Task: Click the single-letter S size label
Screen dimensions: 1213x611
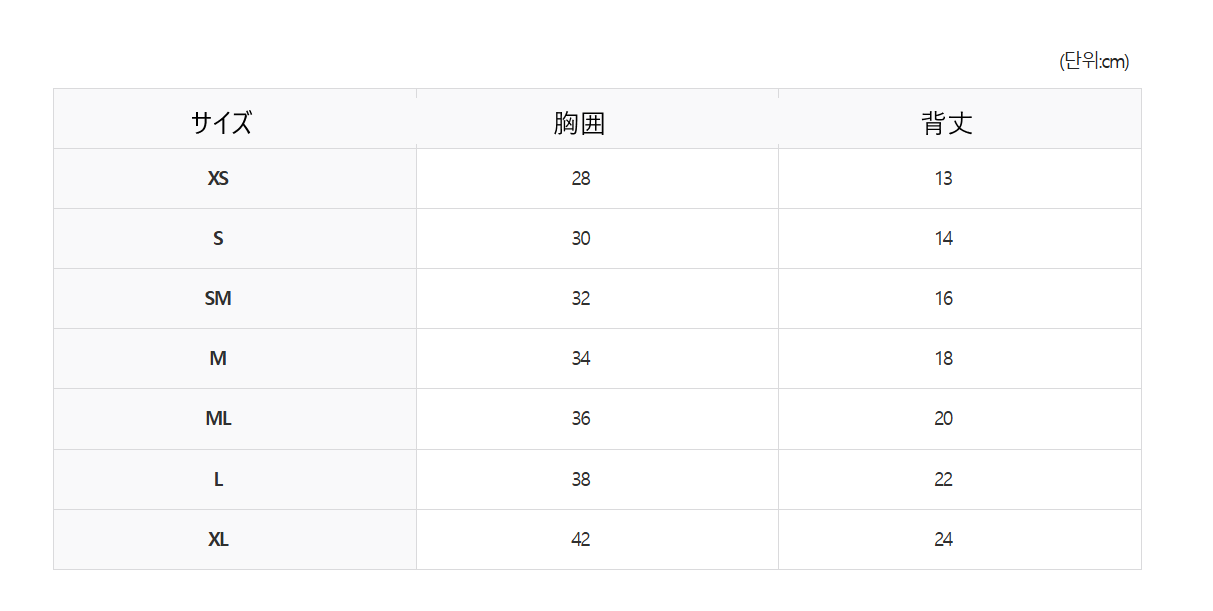Action: coord(218,239)
